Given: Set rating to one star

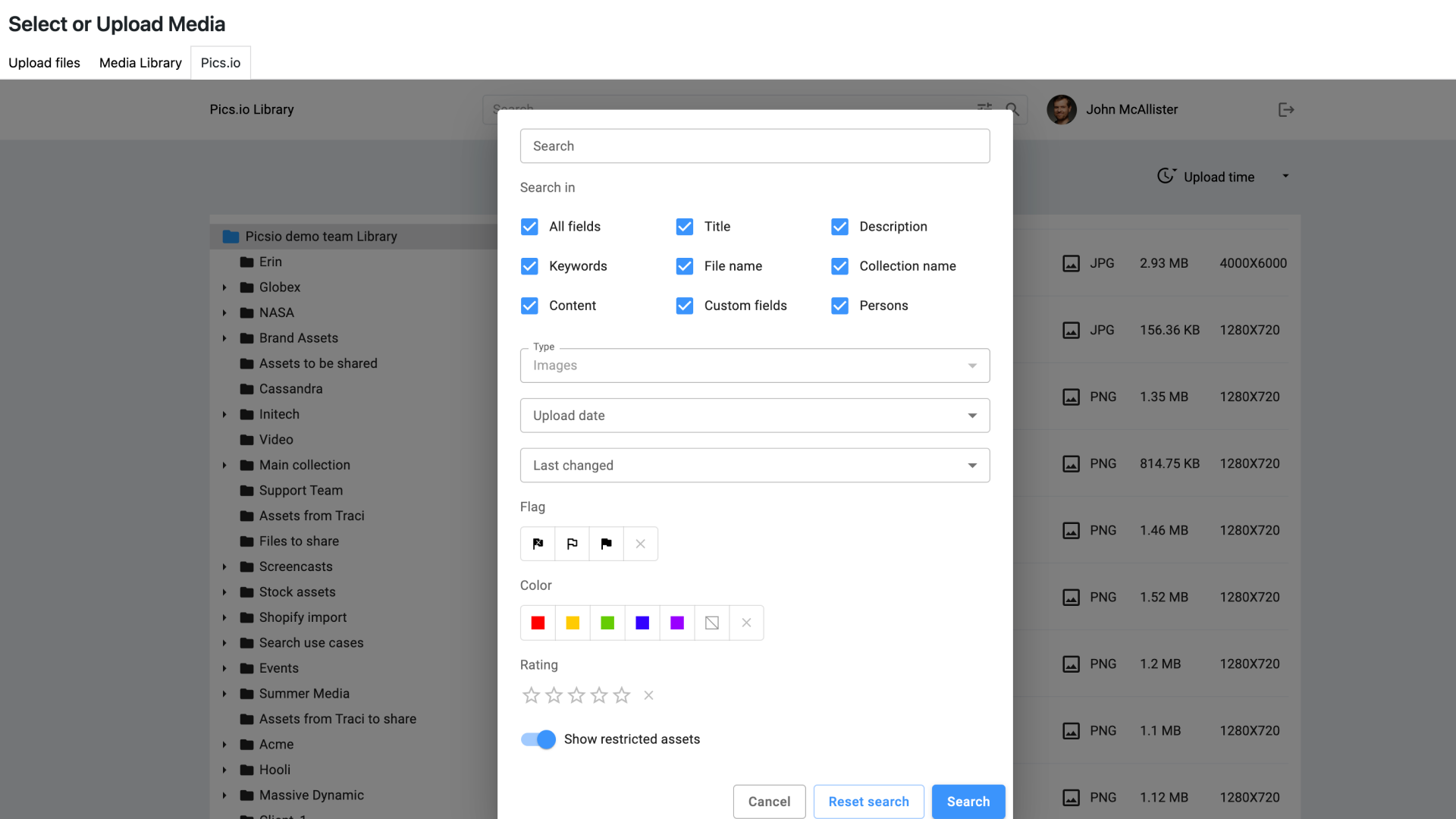Looking at the screenshot, I should (x=532, y=695).
